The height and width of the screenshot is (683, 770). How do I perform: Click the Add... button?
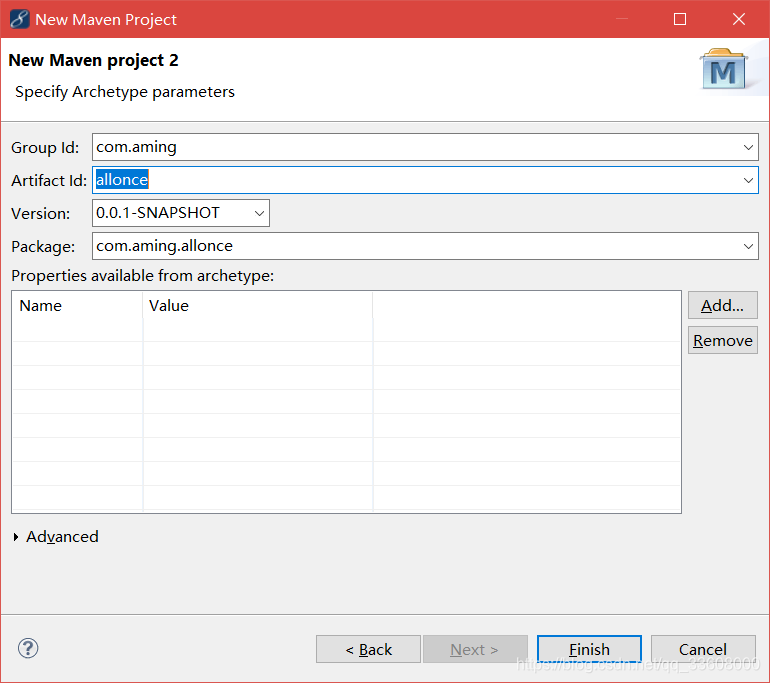[722, 305]
